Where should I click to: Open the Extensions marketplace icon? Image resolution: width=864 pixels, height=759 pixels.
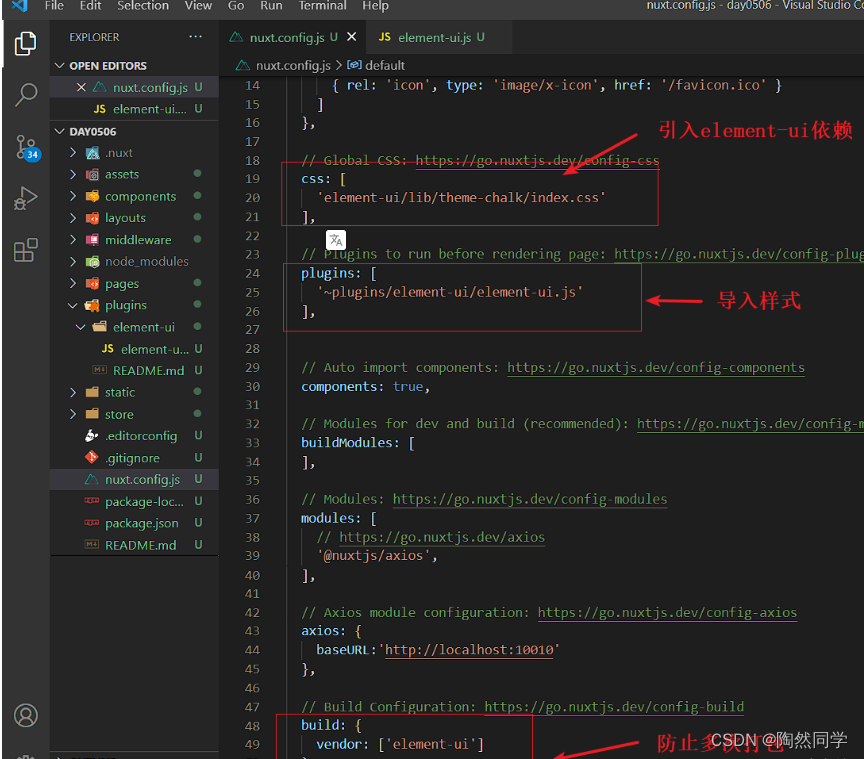25,250
